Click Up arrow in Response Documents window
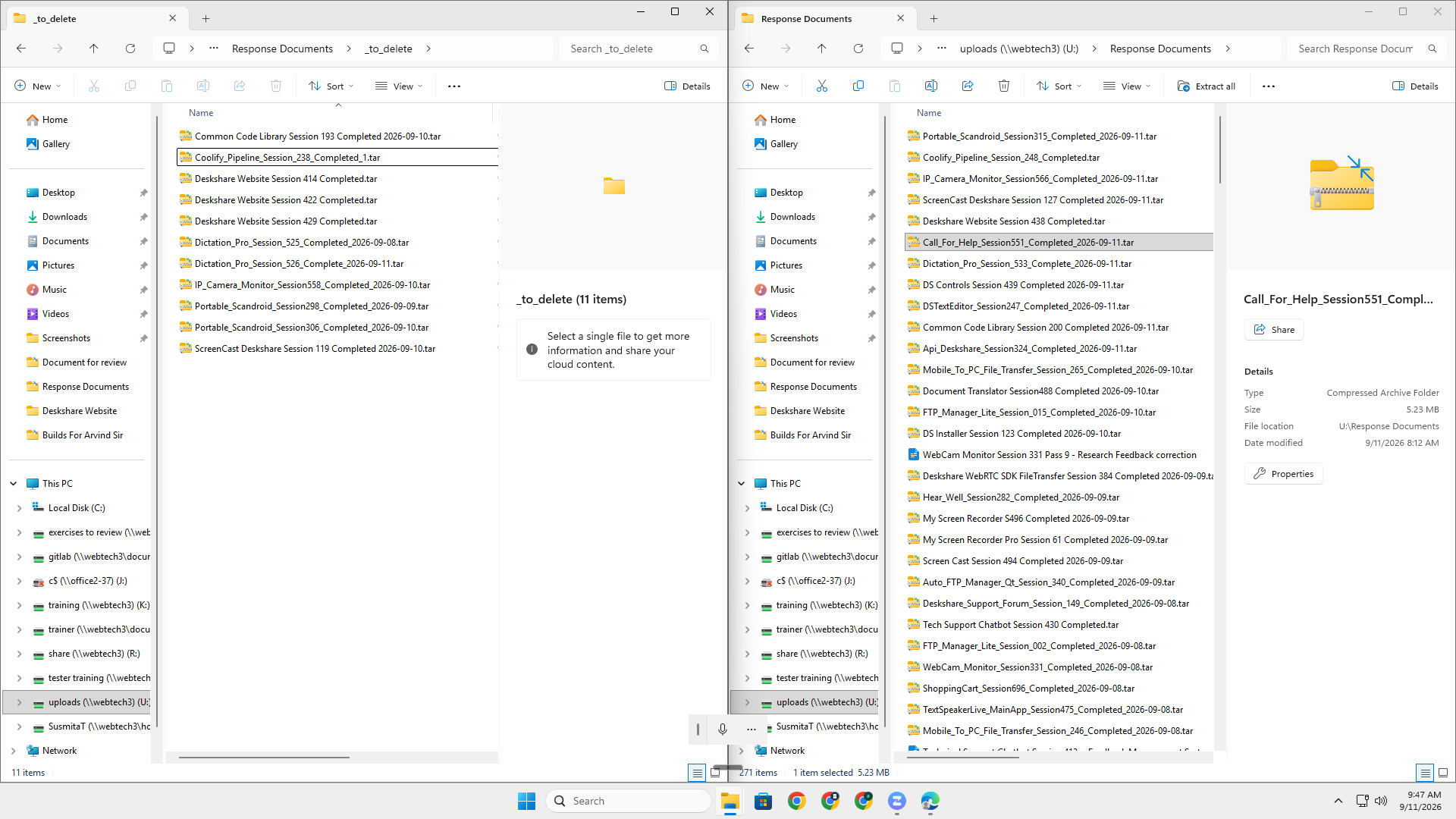The image size is (1456, 819). [821, 49]
